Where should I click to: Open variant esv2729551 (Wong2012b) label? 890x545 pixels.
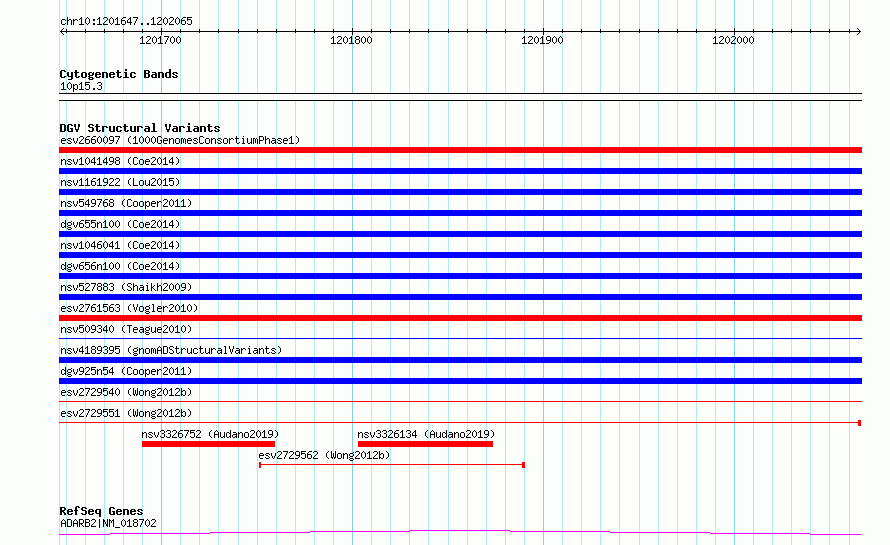tap(126, 413)
